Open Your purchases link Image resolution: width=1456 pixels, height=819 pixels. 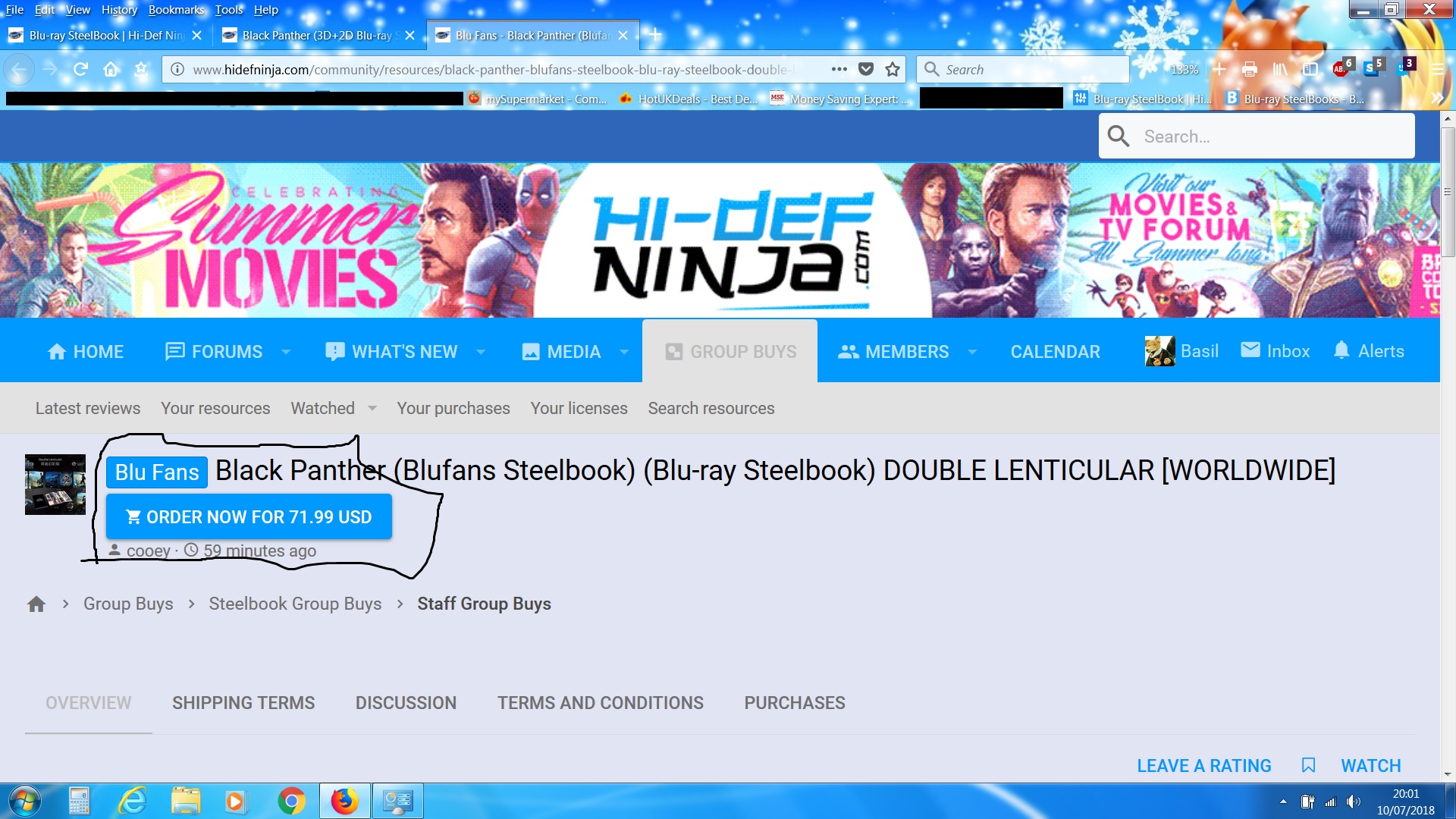[x=453, y=408]
